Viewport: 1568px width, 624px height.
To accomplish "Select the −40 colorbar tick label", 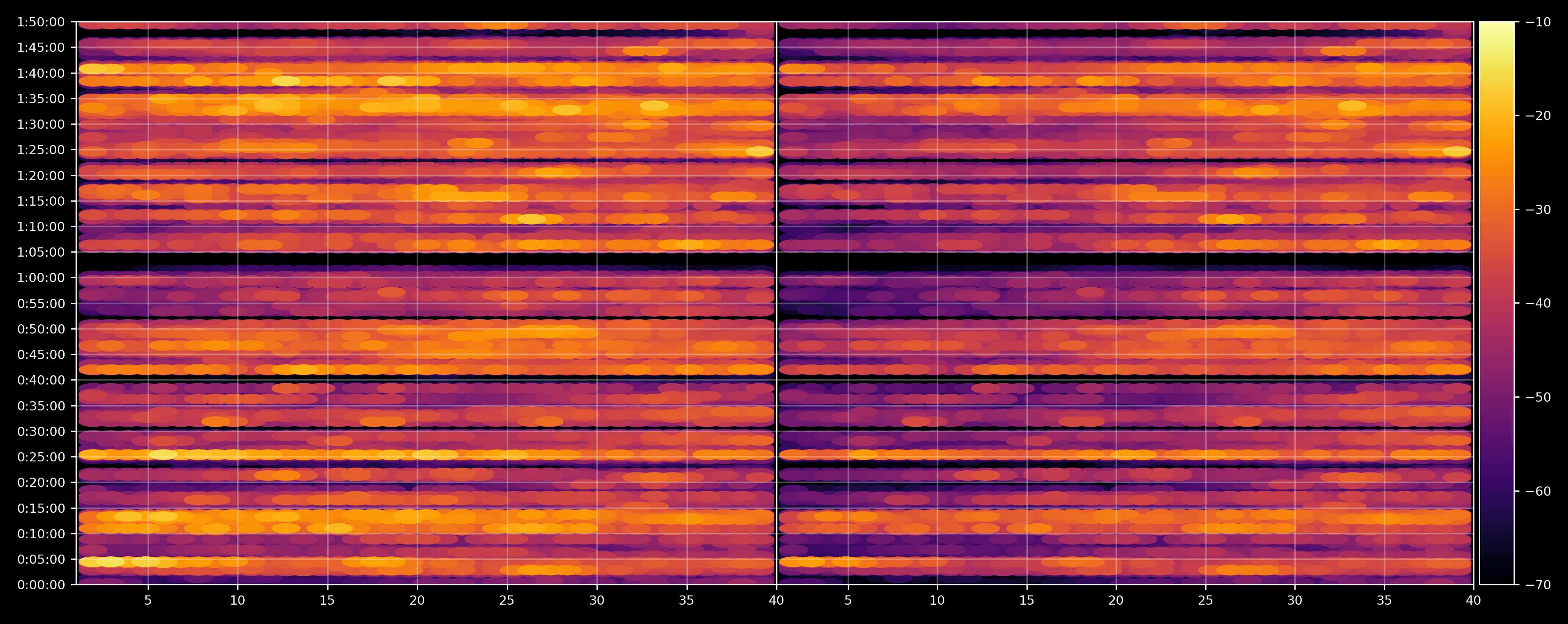I will pos(1538,304).
